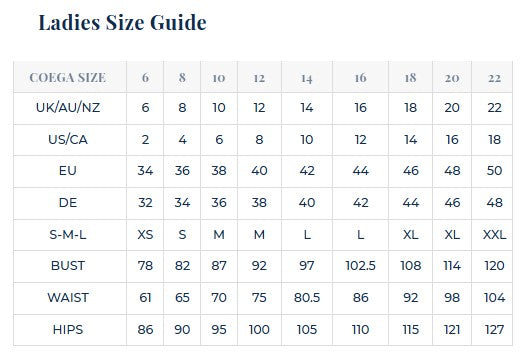
Task: Click the bust value 78
Action: tap(145, 266)
